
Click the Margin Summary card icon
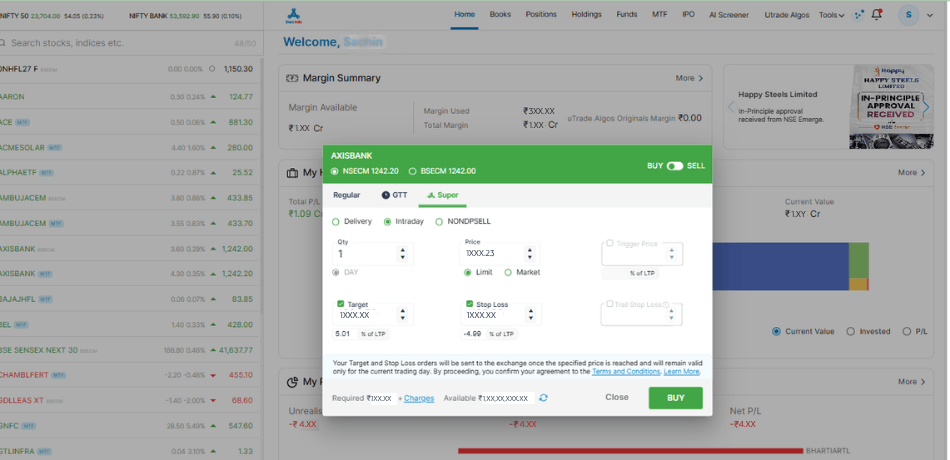tap(292, 78)
